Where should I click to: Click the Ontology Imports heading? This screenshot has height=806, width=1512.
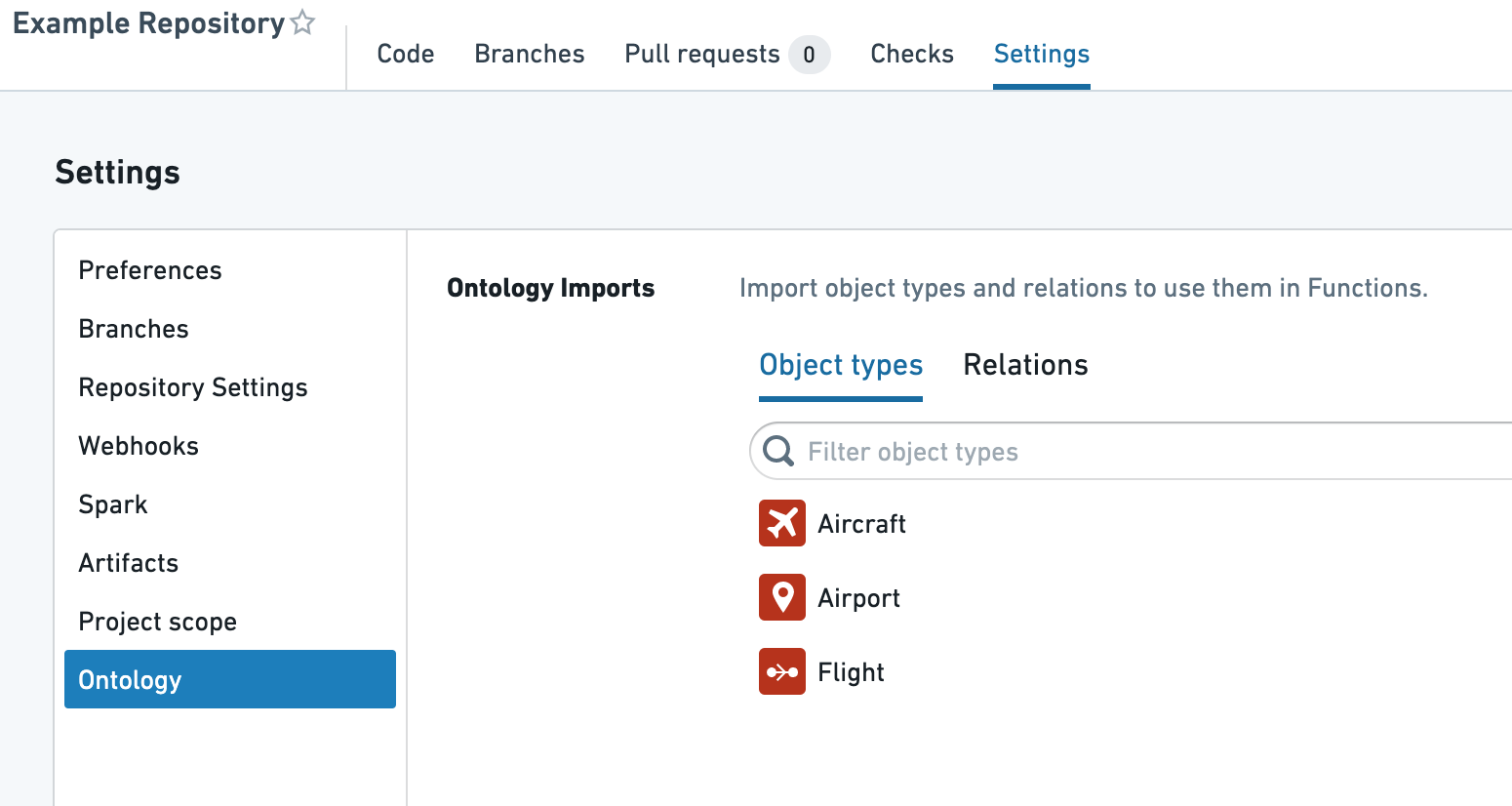click(x=551, y=288)
